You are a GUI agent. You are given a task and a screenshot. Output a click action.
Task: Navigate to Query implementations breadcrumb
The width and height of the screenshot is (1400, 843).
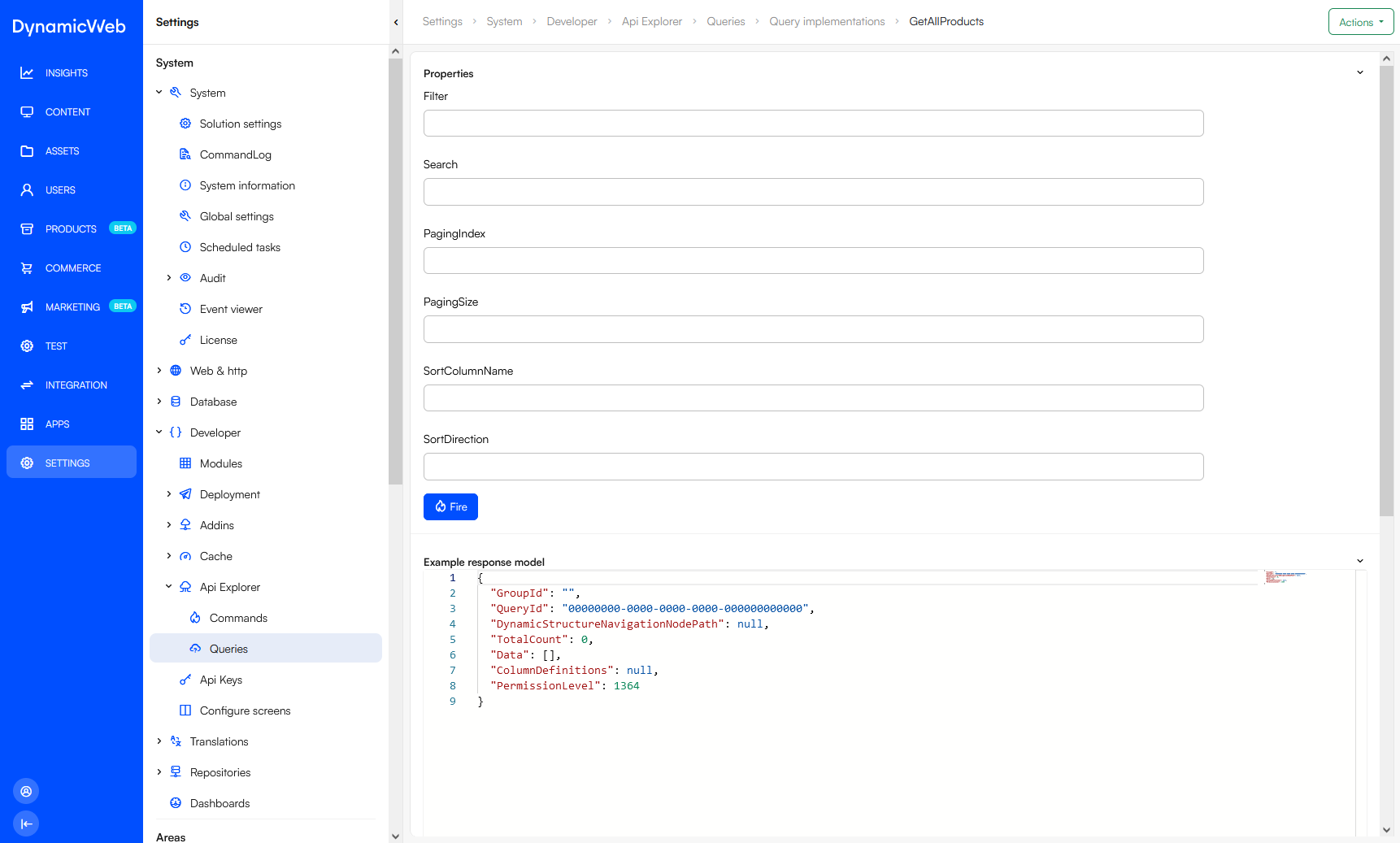tap(827, 22)
